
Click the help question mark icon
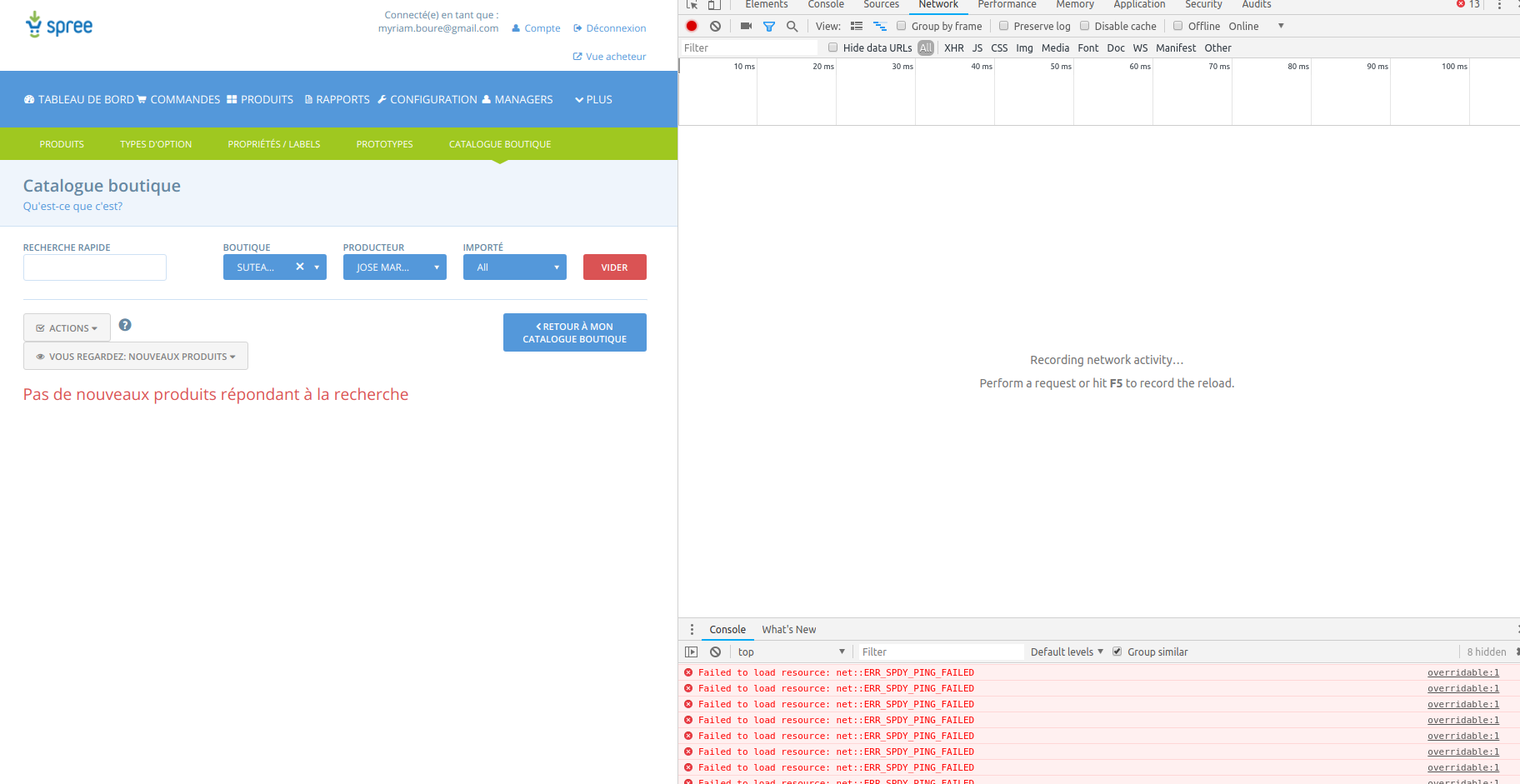click(x=125, y=325)
